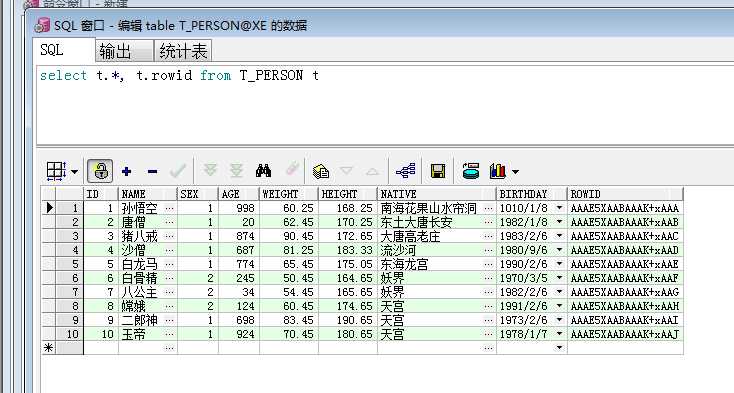Open the NAME editor ellipsis for 玉帝

pos(169,334)
